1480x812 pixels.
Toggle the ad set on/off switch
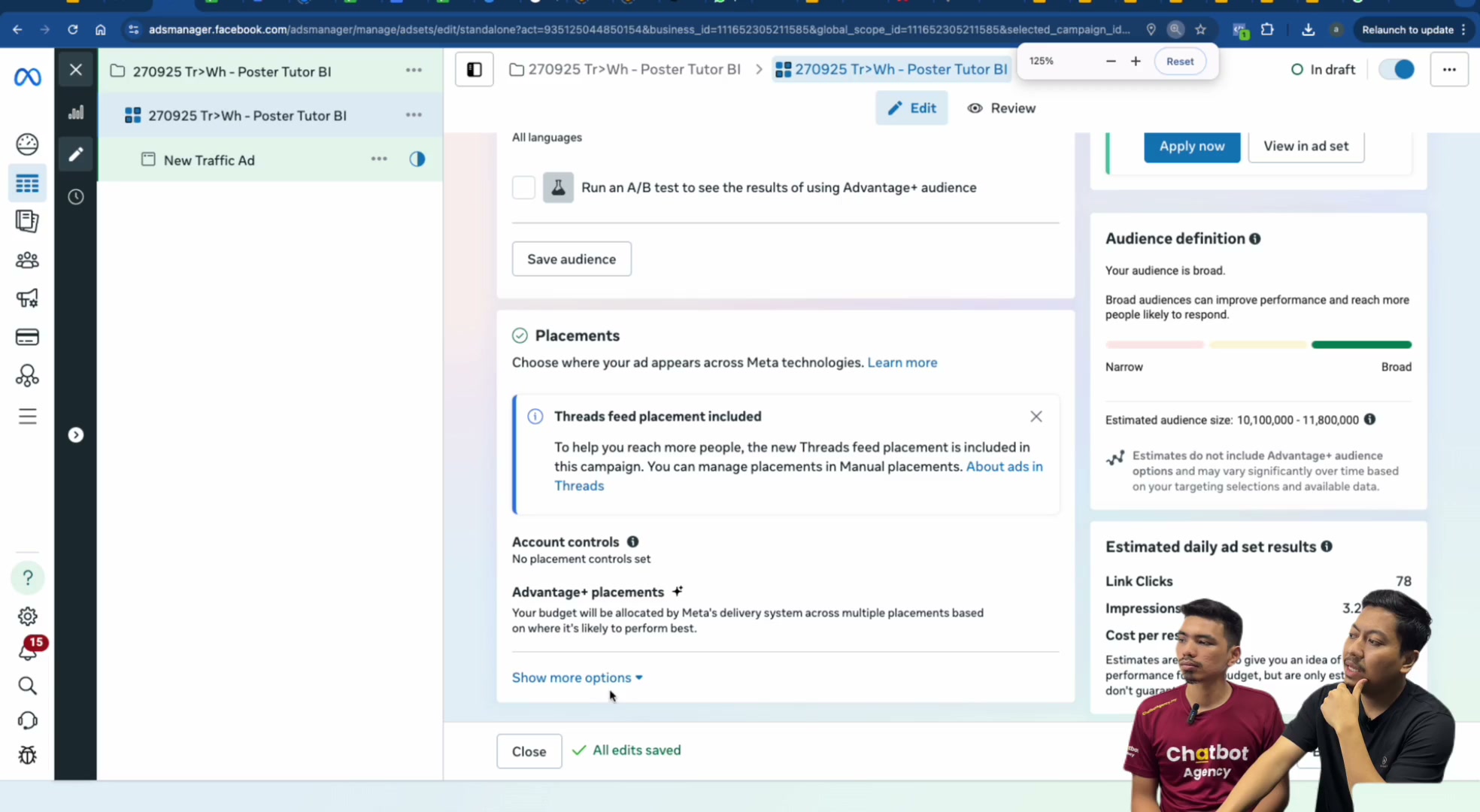1397,70
